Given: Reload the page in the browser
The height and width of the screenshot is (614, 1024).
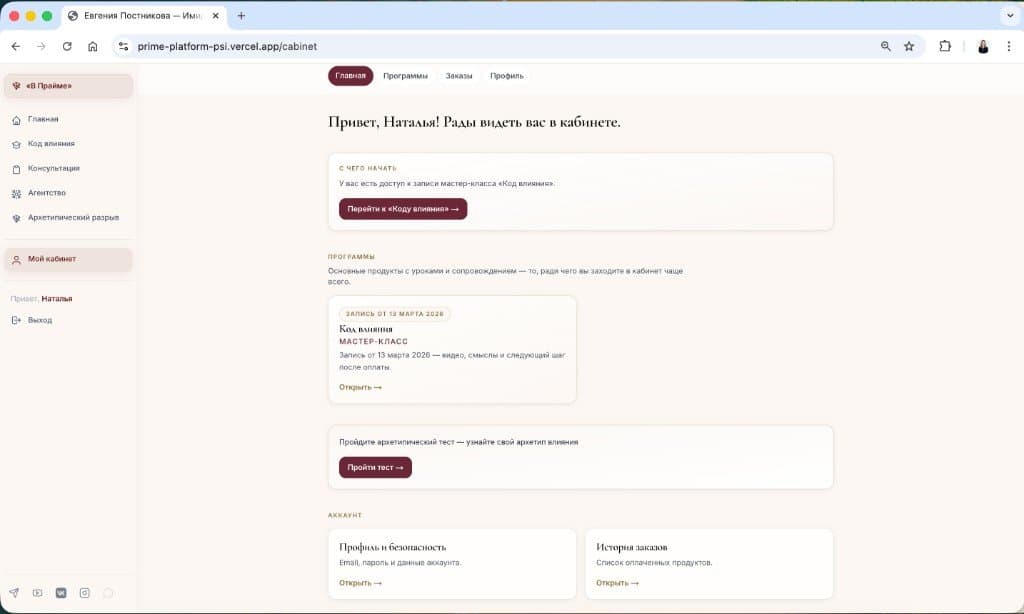Looking at the screenshot, I should (67, 46).
